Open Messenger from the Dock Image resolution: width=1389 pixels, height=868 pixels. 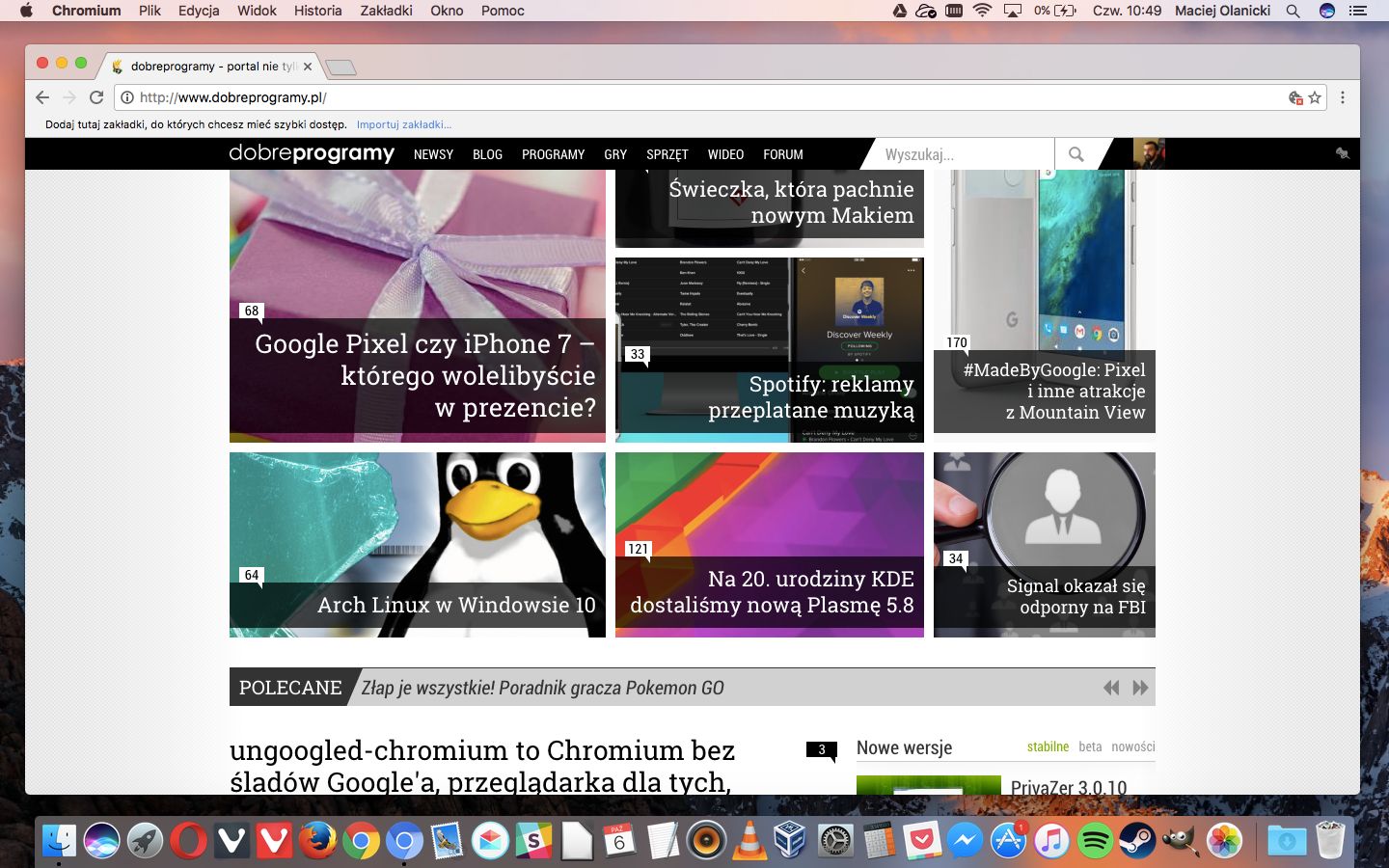965,841
